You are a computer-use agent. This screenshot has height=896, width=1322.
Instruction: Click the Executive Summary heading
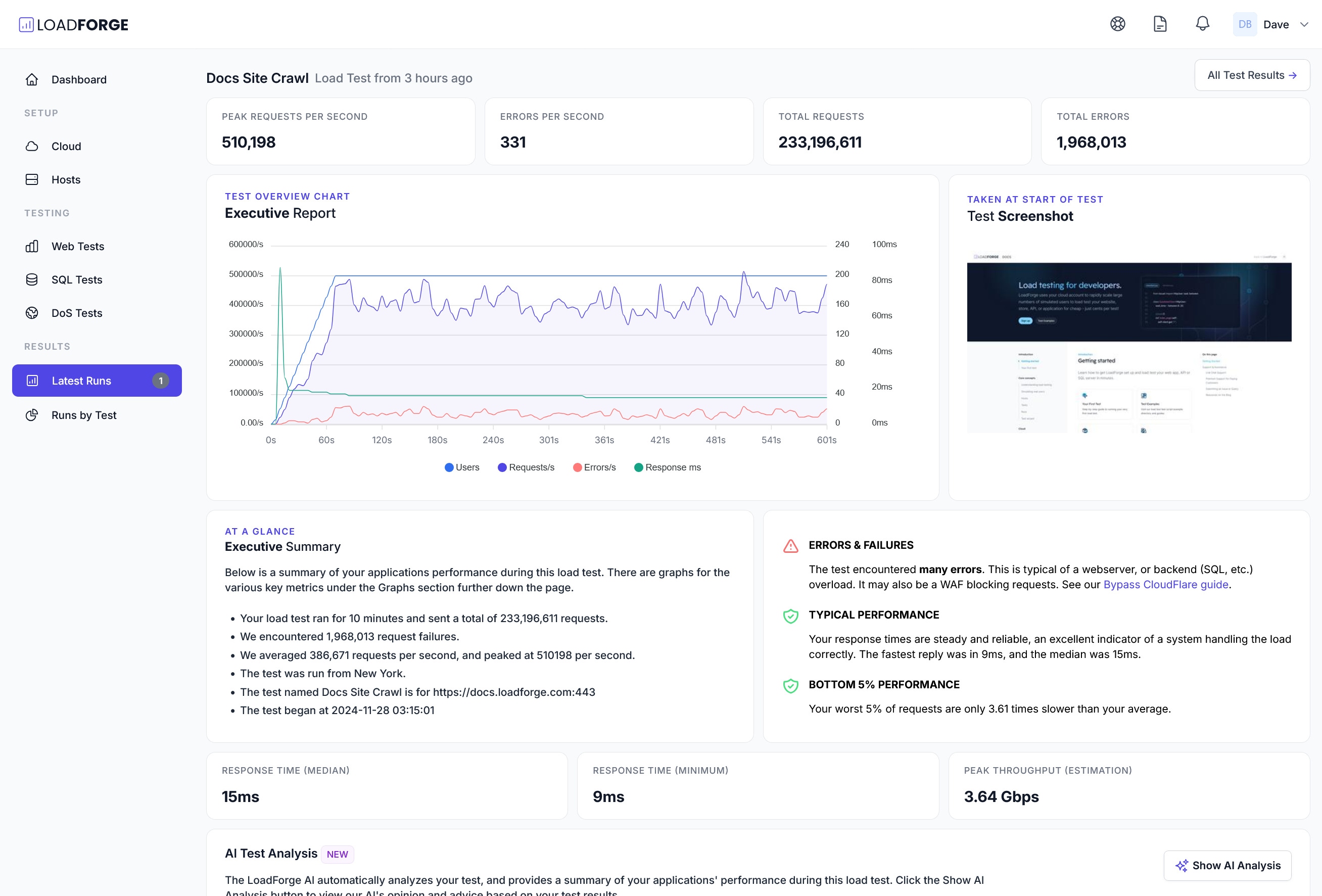[x=282, y=546]
